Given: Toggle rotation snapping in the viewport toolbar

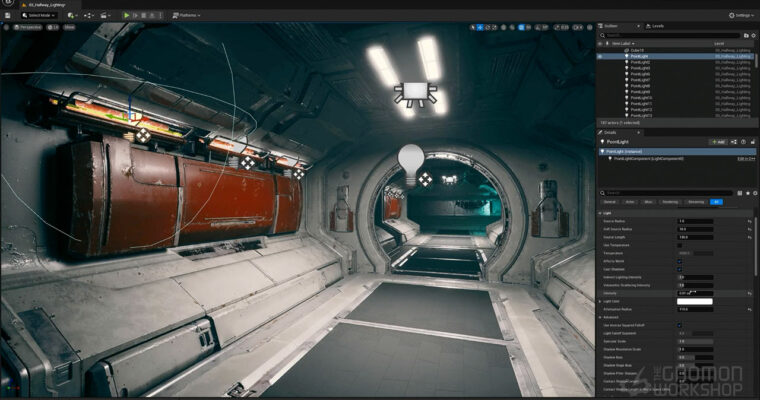Looking at the screenshot, I should click(x=538, y=28).
